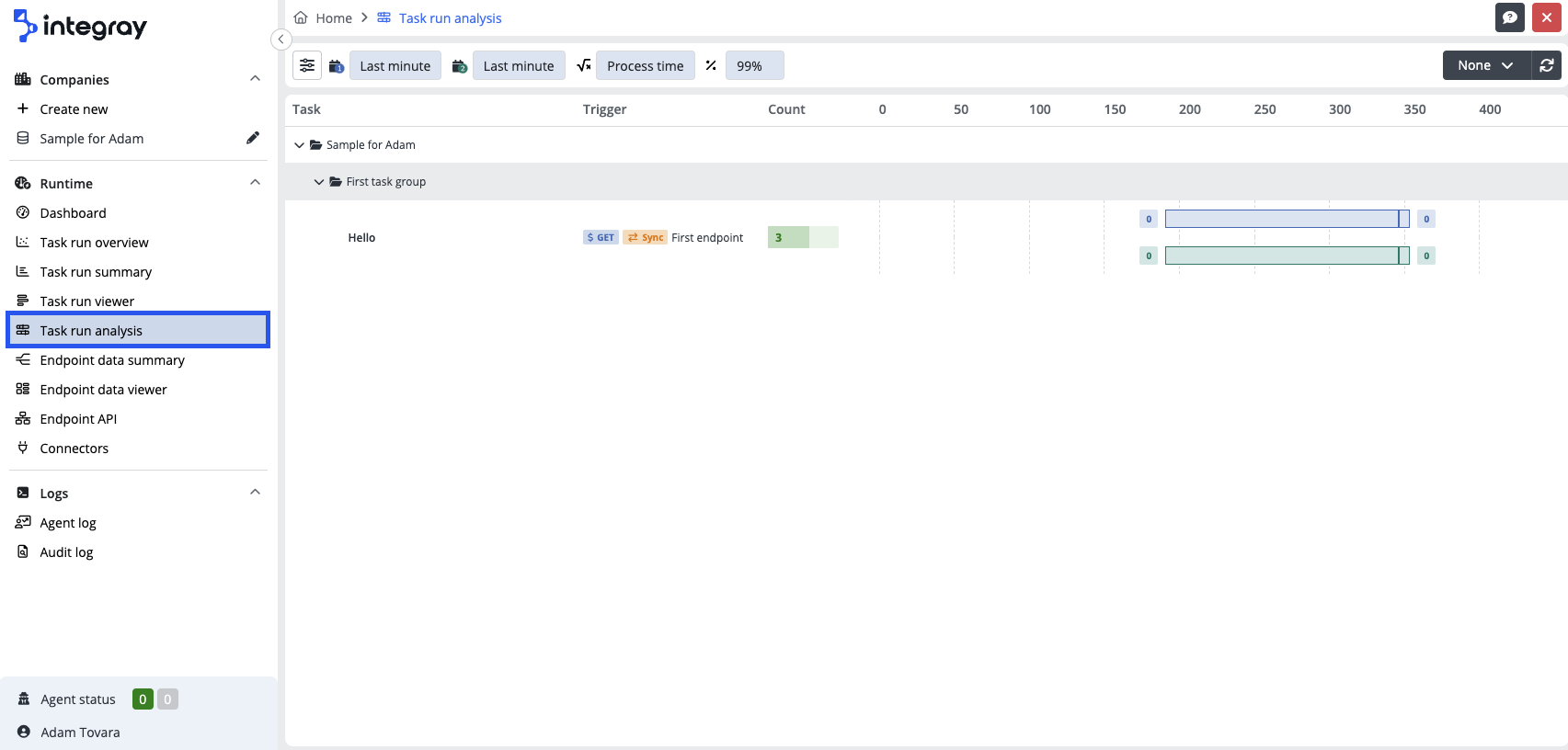Click the Process time selector button
Viewport: 1568px width, 750px height.
[x=645, y=65]
